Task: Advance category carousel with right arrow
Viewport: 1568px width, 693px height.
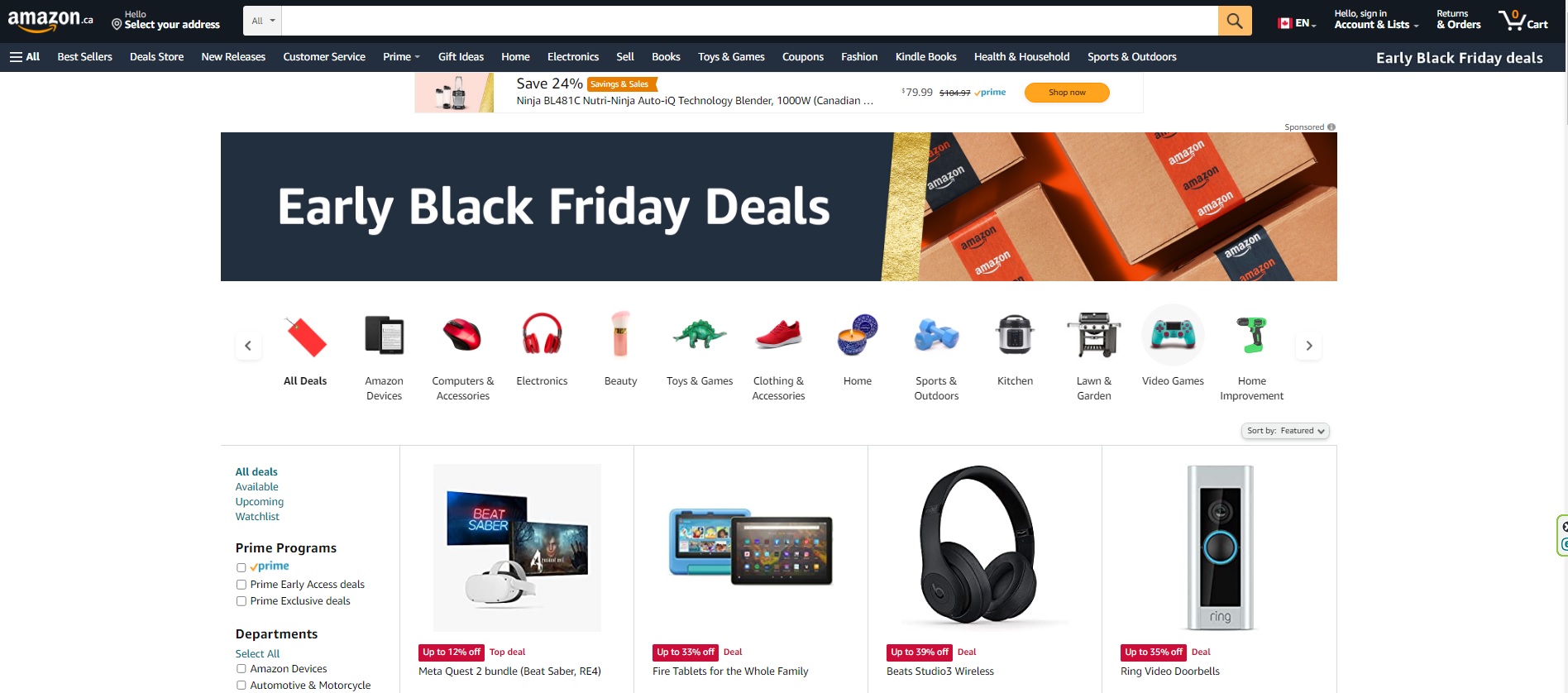Action: (x=1308, y=346)
